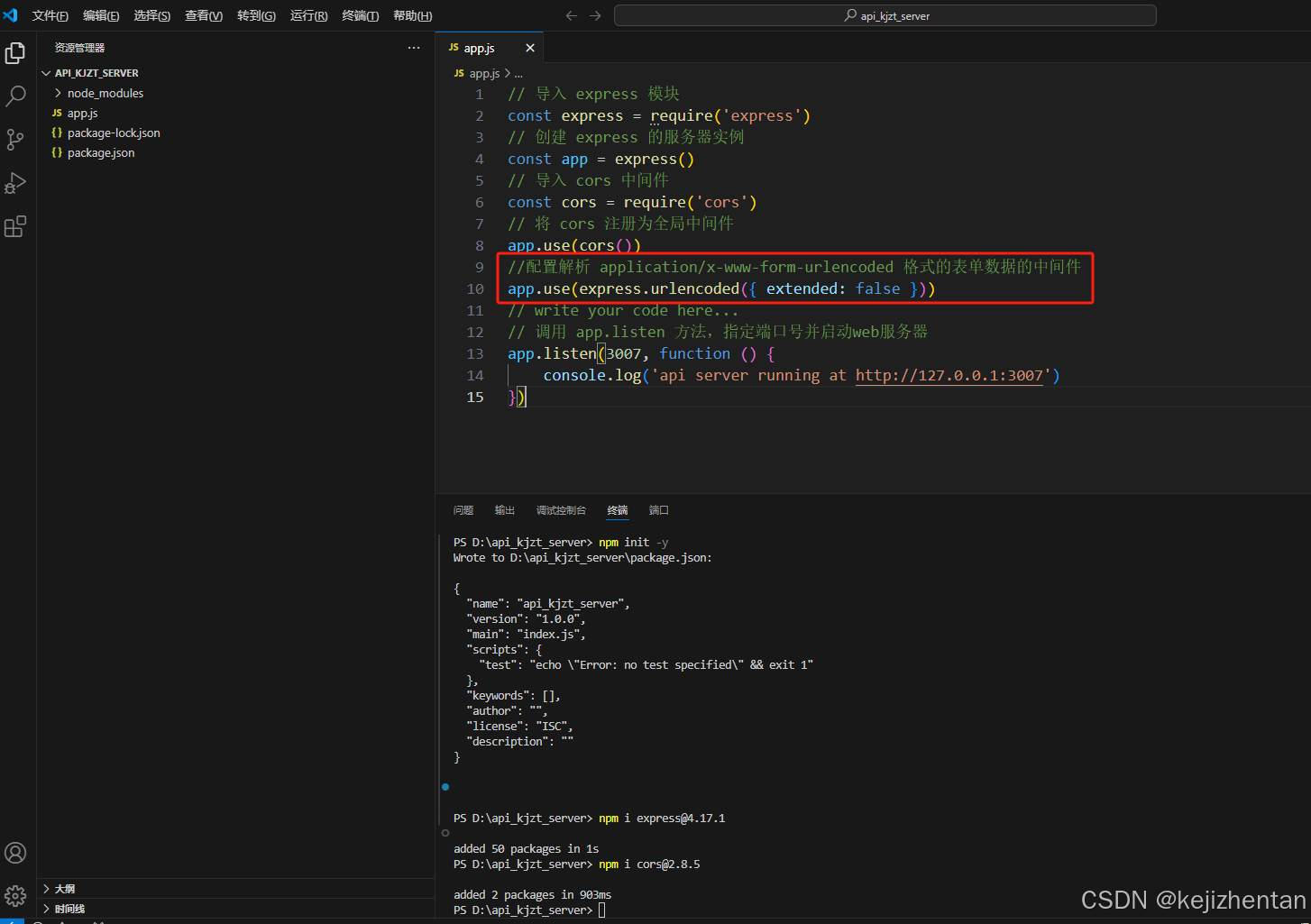1311x924 pixels.
Task: Click the api_kjzt_server command center search box
Action: coord(885,15)
